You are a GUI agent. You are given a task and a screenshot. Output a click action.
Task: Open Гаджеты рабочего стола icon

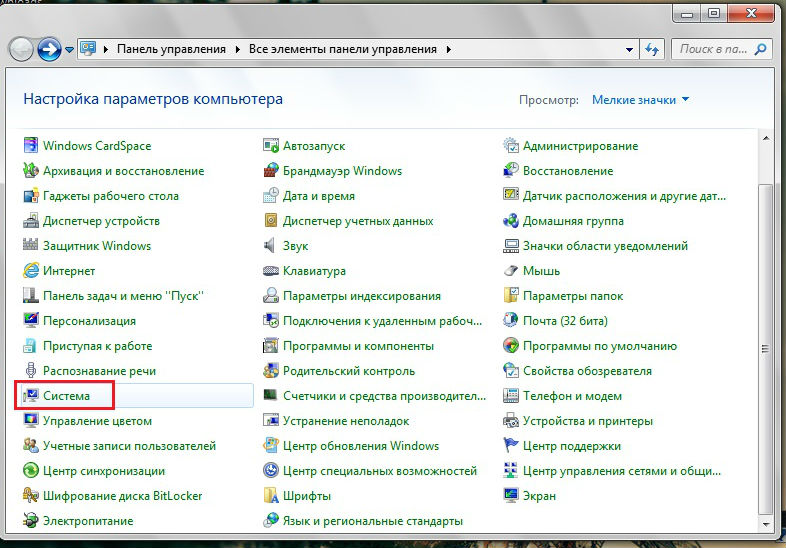[x=31, y=196]
